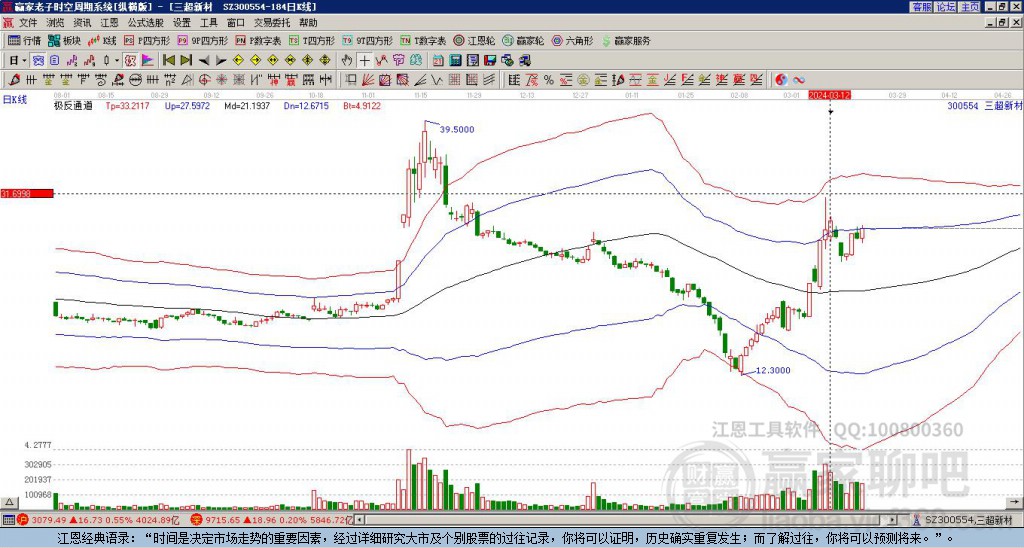
Task: Open the 资讯 menu
Action: tap(82, 23)
